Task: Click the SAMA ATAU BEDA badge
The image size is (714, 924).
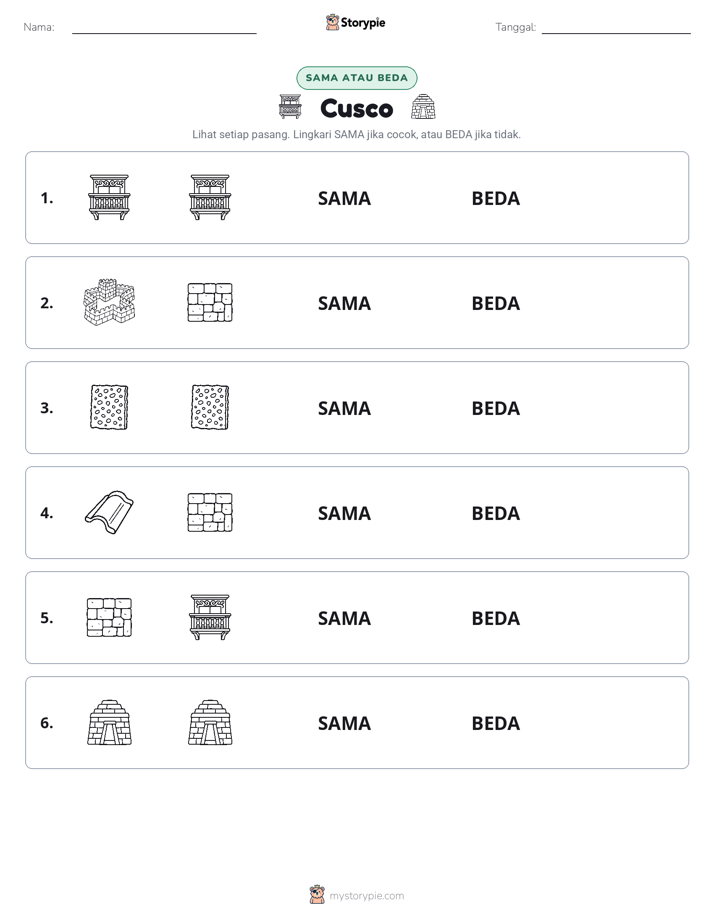Action: coord(356,78)
